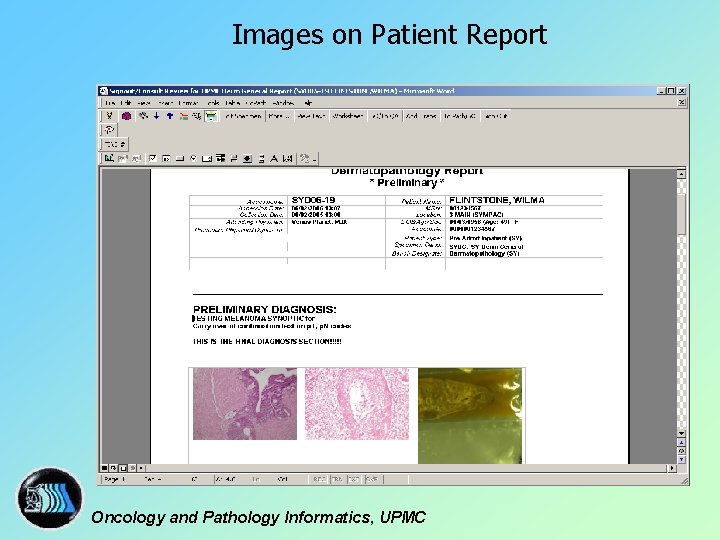The height and width of the screenshot is (540, 720).
Task: Select the Command Button control tool
Action: pos(180,158)
